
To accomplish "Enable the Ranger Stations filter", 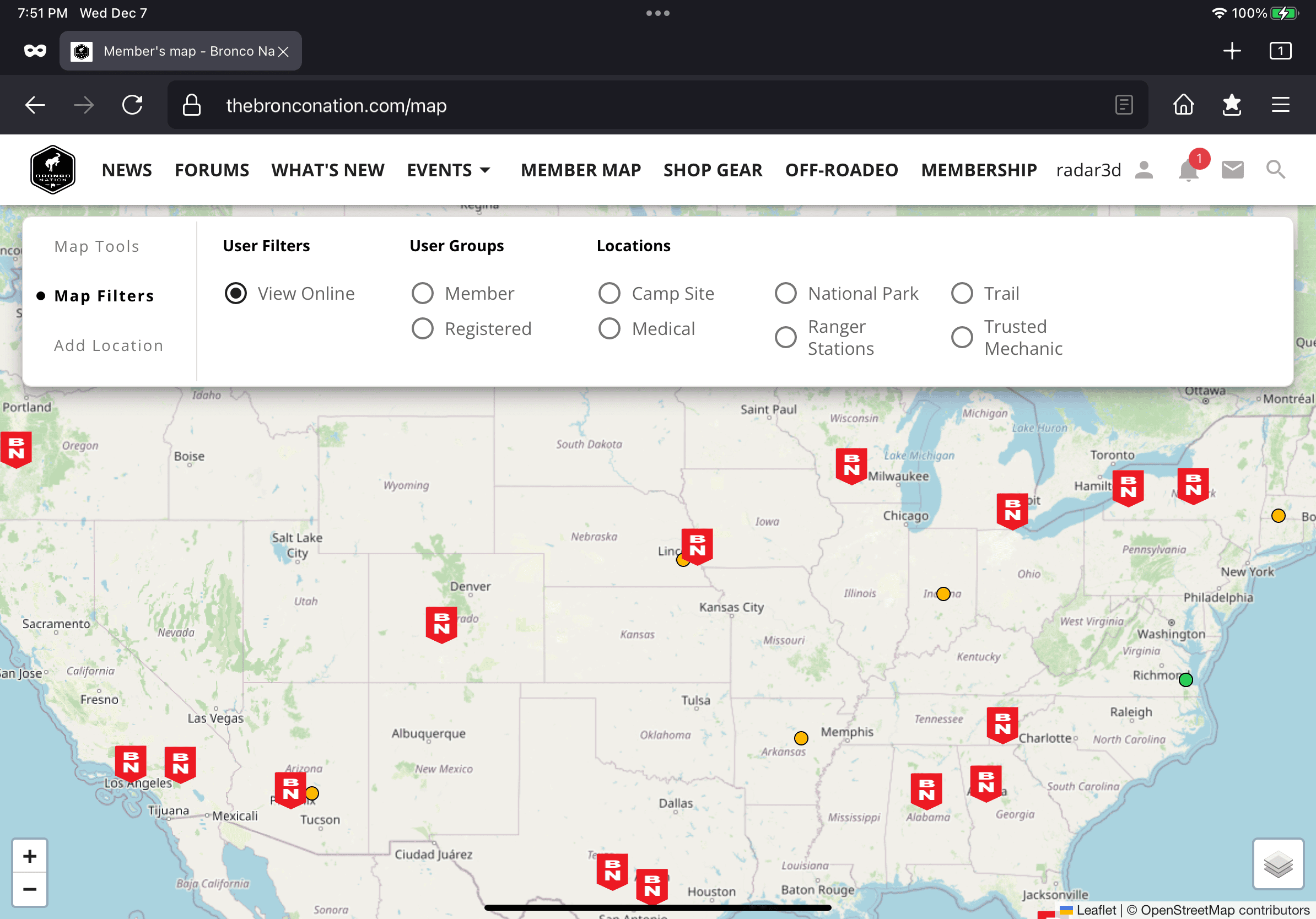I will [x=786, y=338].
